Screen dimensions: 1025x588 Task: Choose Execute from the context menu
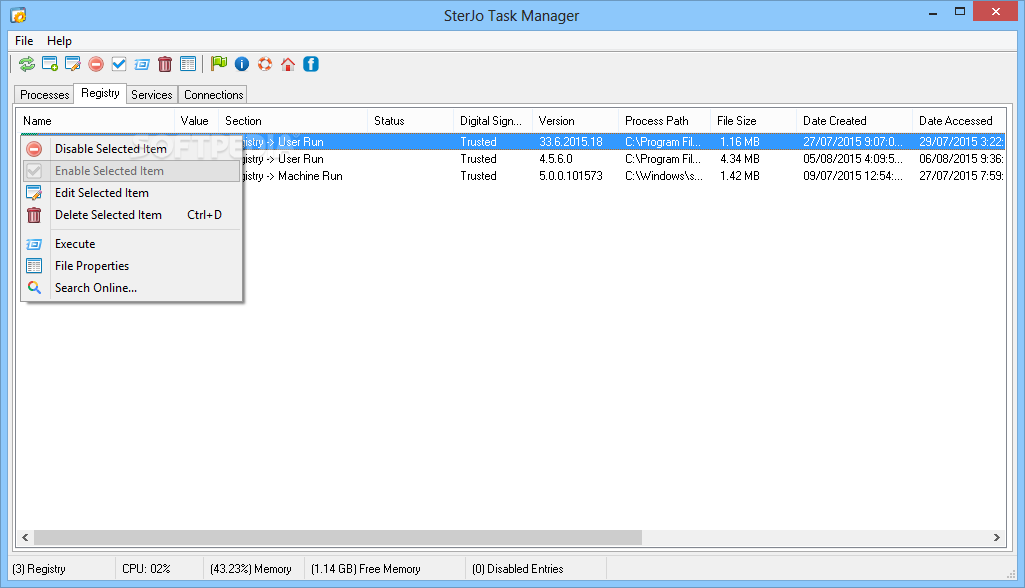pyautogui.click(x=131, y=244)
